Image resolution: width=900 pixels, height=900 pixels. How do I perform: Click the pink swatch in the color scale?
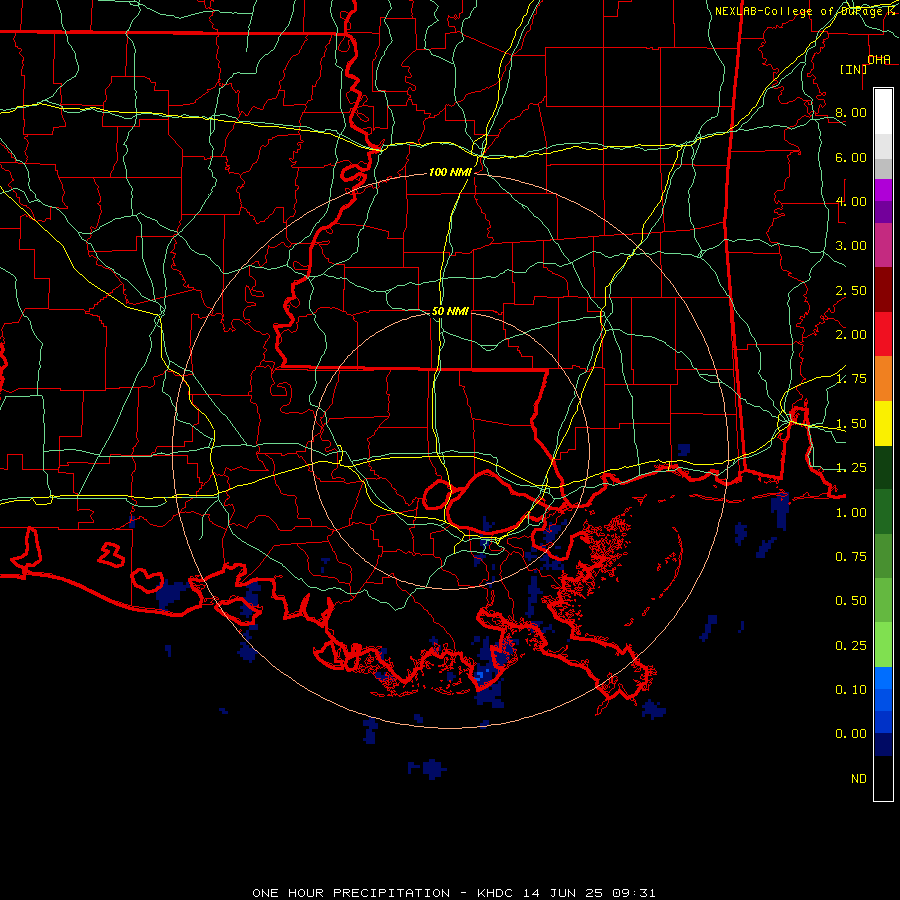click(x=883, y=245)
